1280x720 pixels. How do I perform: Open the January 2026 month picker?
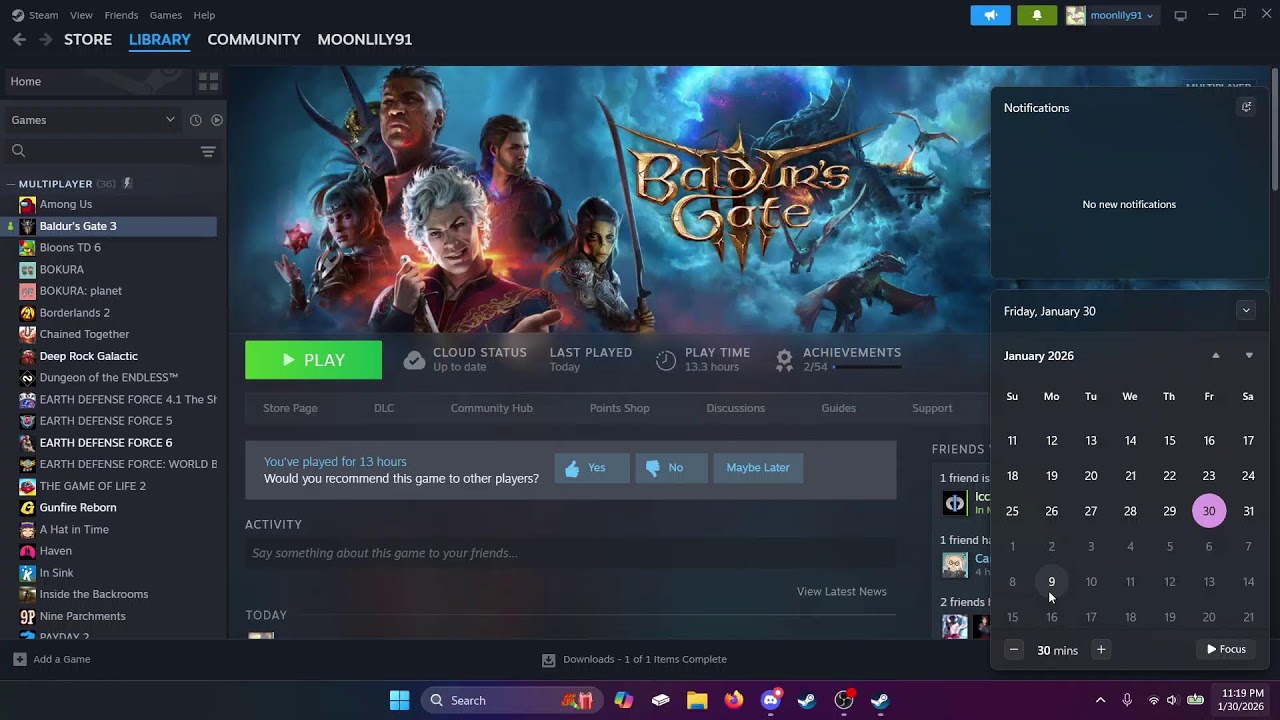[1039, 356]
